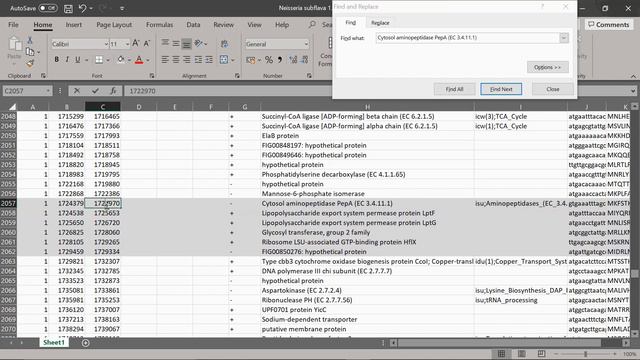
Task: Click Font Color red A swatch
Action: point(139,60)
